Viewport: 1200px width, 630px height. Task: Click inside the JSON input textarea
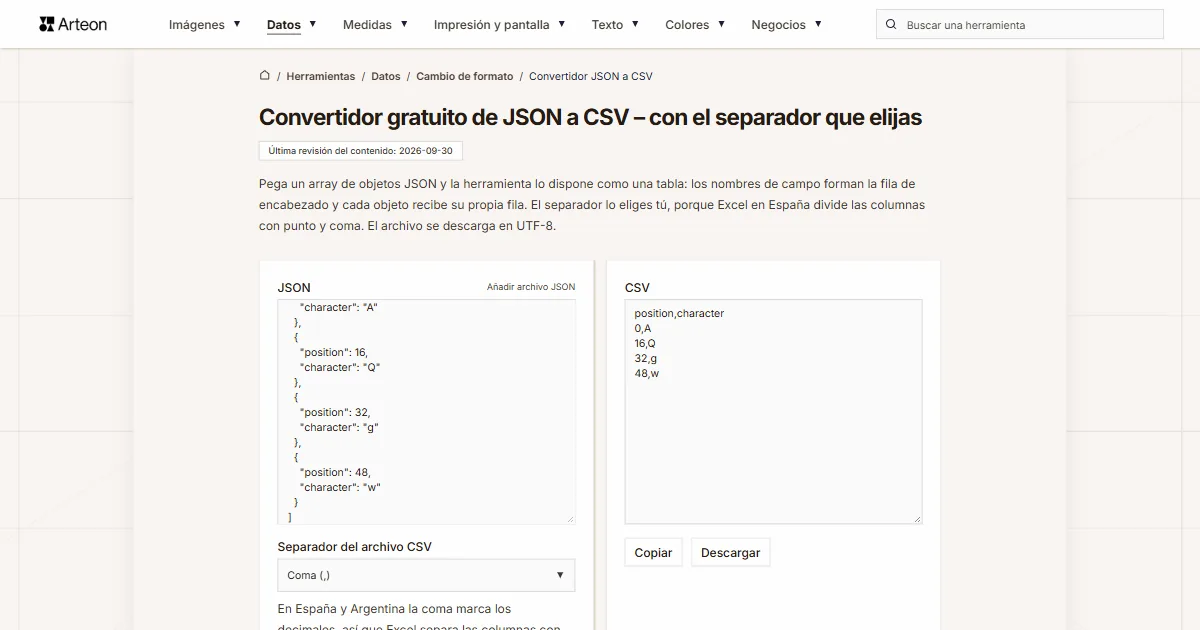point(426,412)
